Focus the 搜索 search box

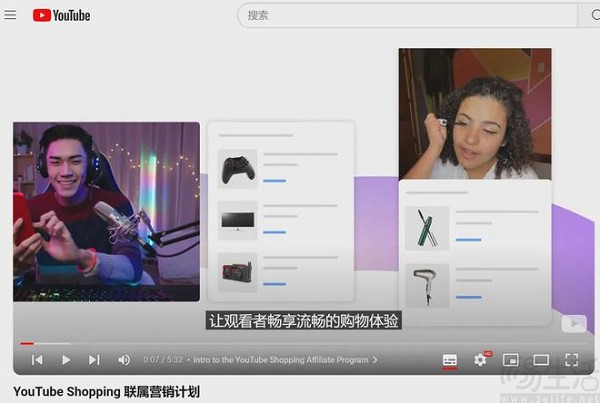(407, 15)
